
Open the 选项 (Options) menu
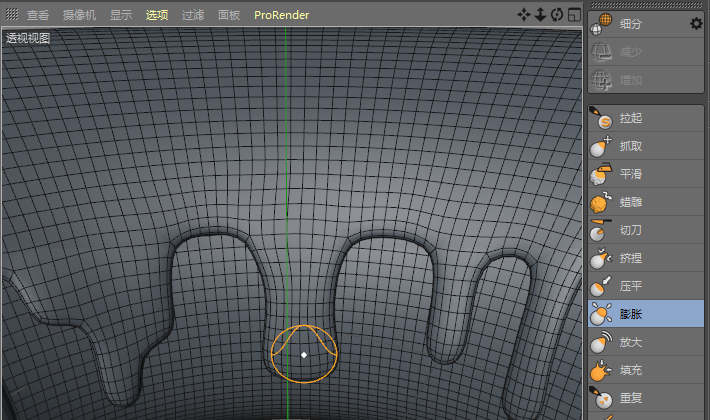coord(157,15)
